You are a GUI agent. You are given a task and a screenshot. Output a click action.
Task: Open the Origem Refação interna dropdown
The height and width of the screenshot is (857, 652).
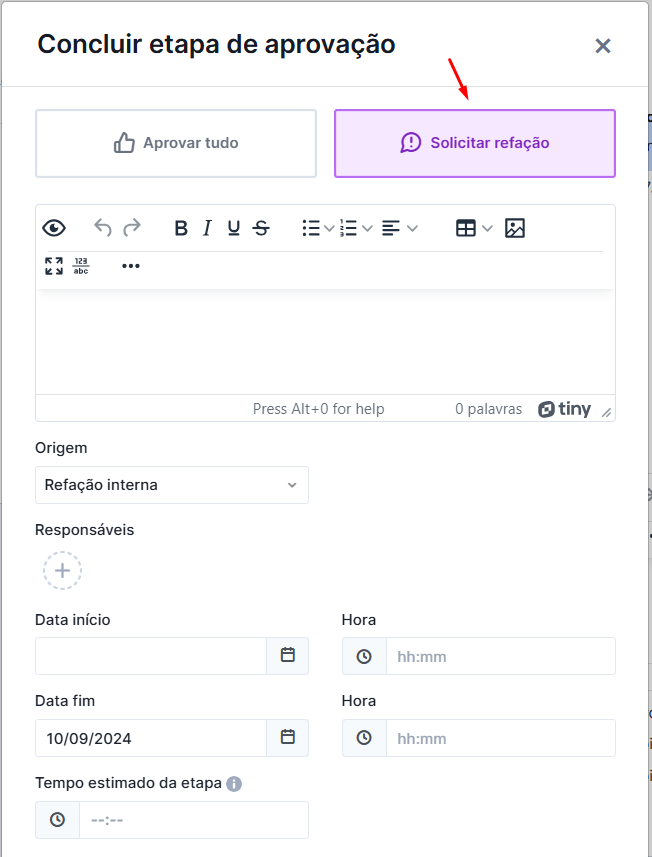[172, 485]
